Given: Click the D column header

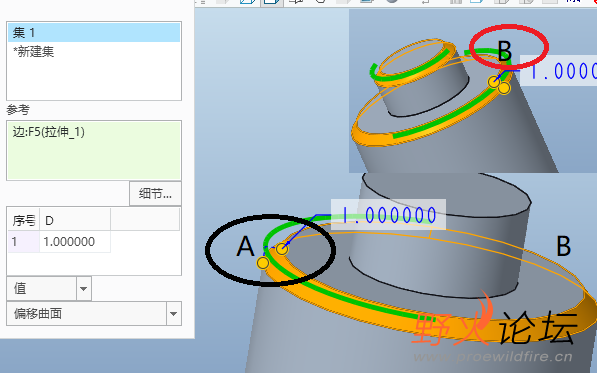Looking at the screenshot, I should click(75, 220).
